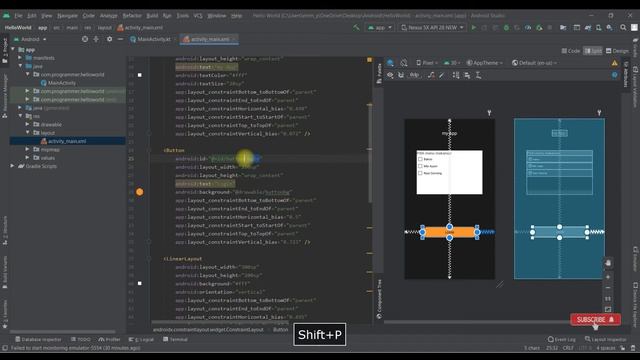The height and width of the screenshot is (360, 640).
Task: Click the Debug app bug icon
Action: point(506,27)
